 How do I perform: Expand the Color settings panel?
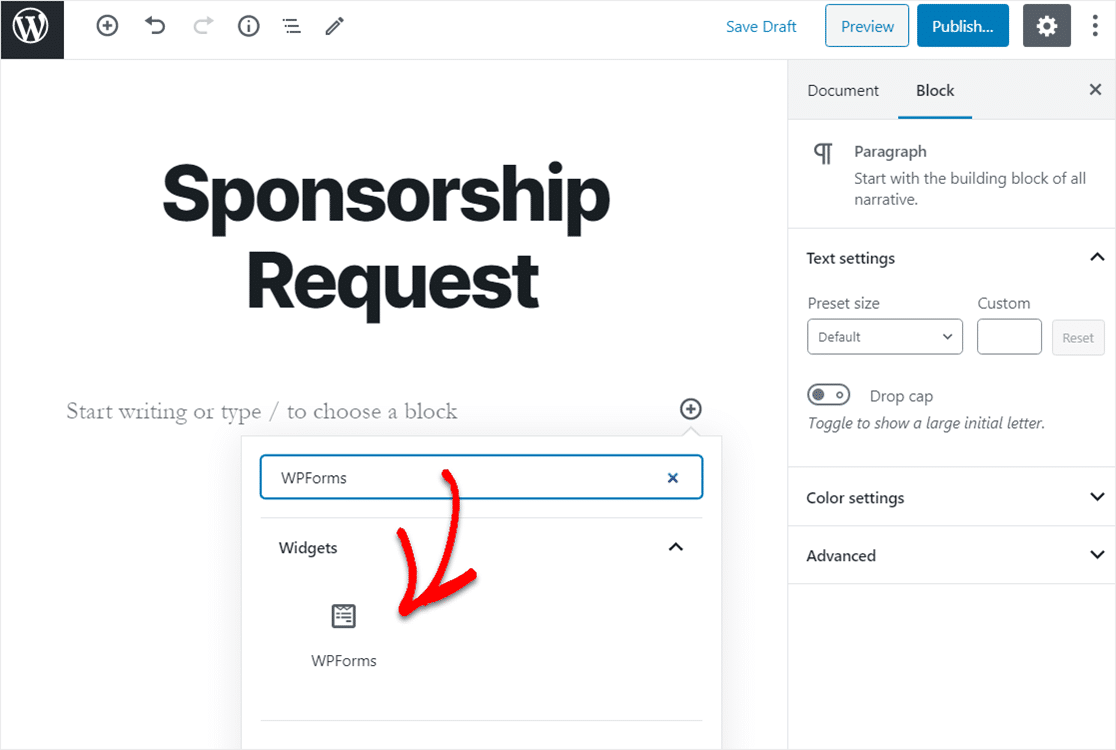point(952,497)
